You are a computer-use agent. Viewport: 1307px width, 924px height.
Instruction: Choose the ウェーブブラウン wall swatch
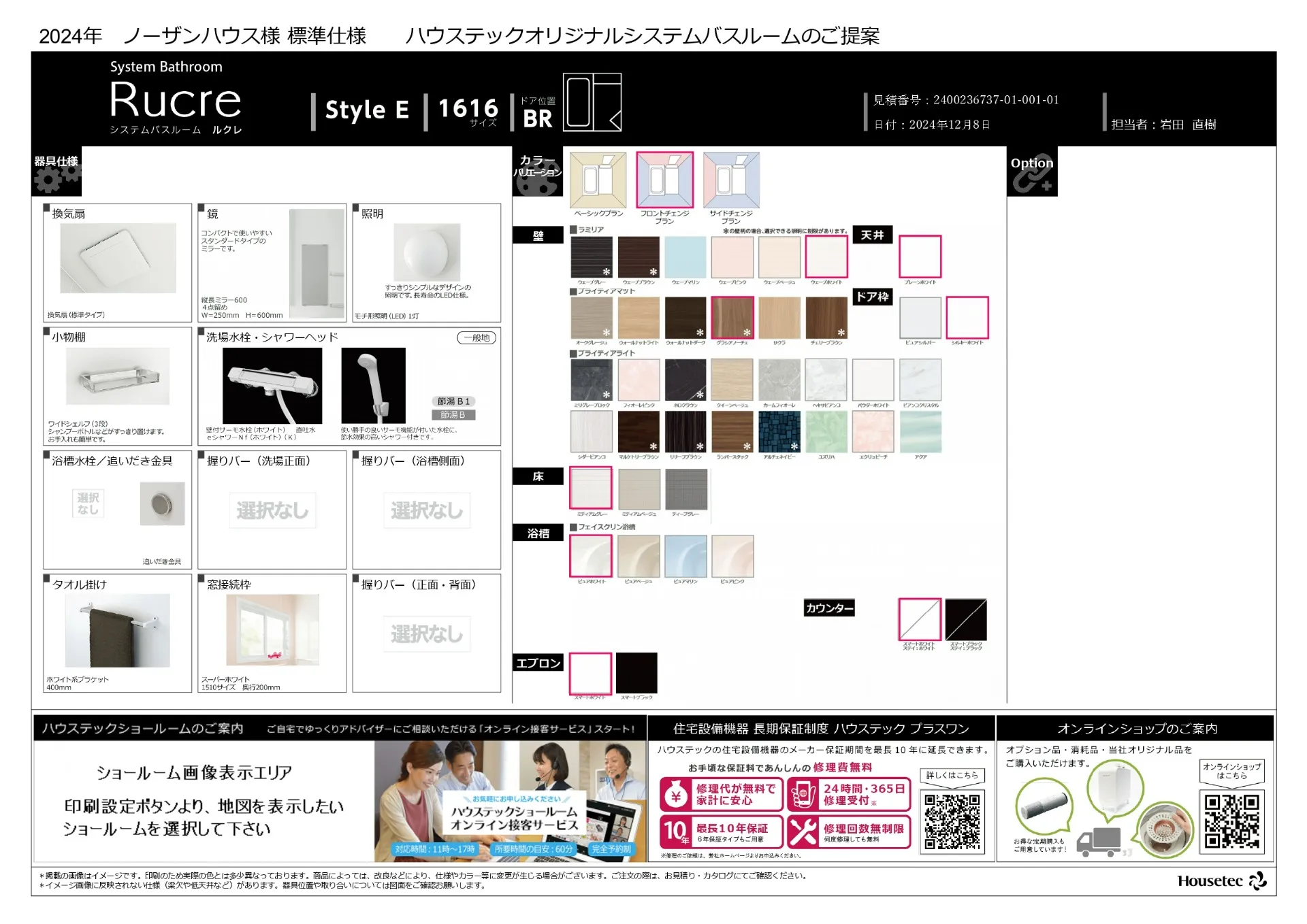click(639, 257)
